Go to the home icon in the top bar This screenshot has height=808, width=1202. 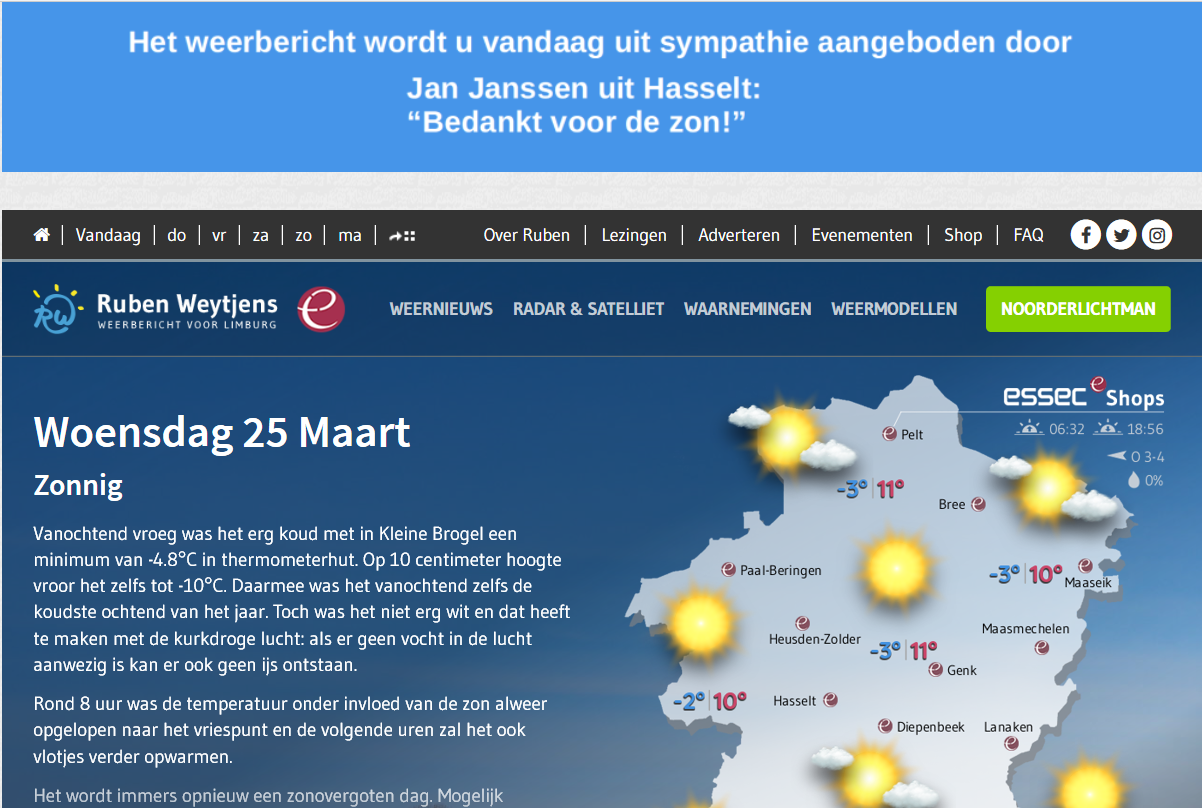41,235
